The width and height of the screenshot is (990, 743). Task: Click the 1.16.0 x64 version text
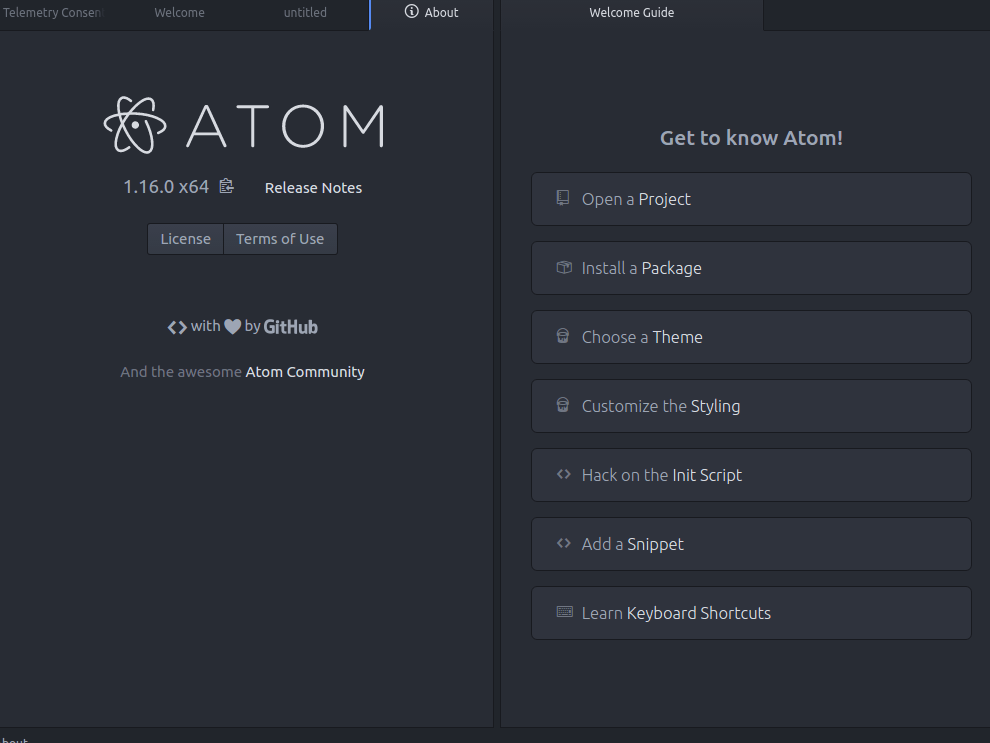click(x=166, y=187)
